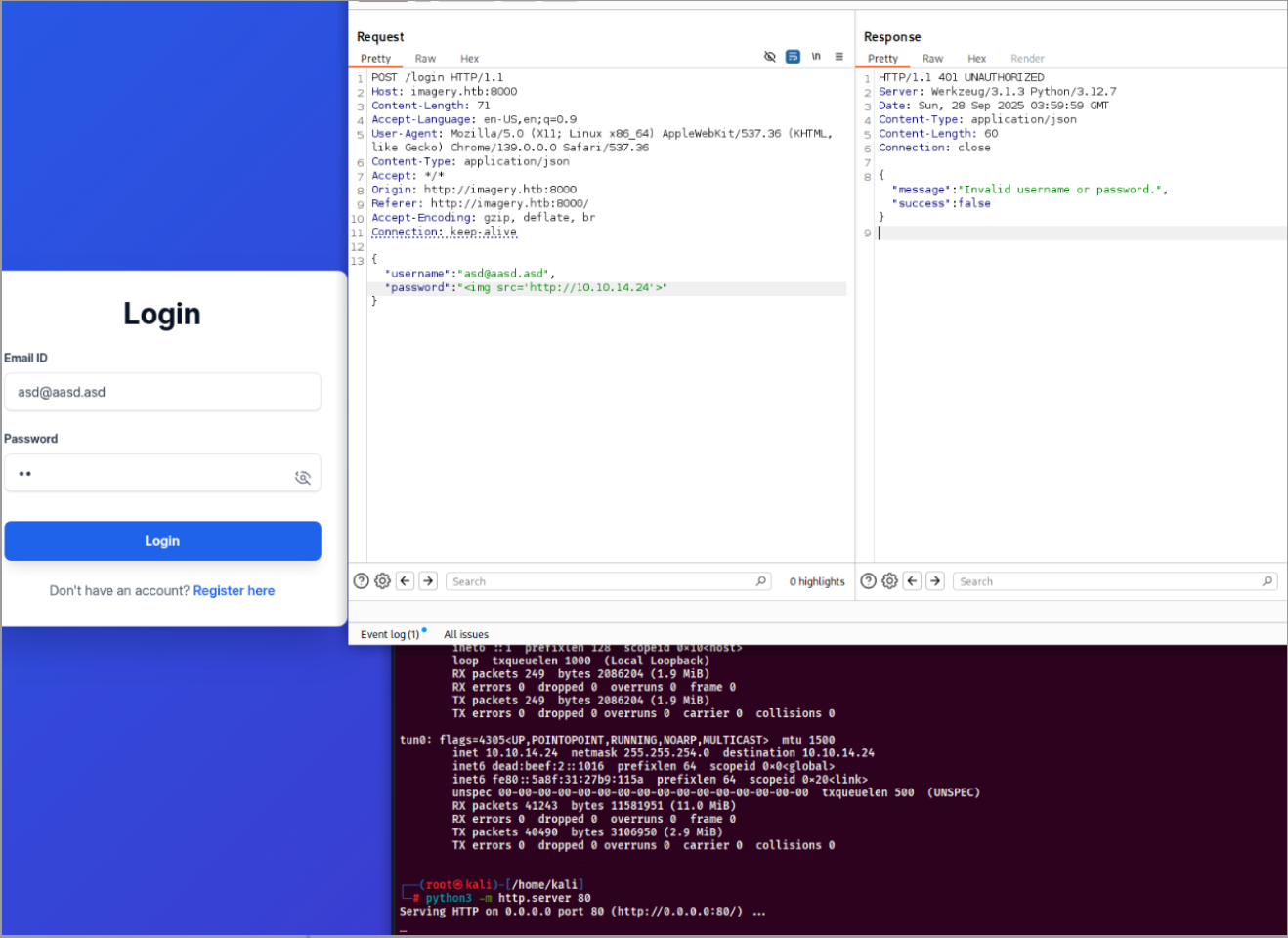Open the Response Render tab
This screenshot has width=1288, height=938.
tap(1027, 59)
